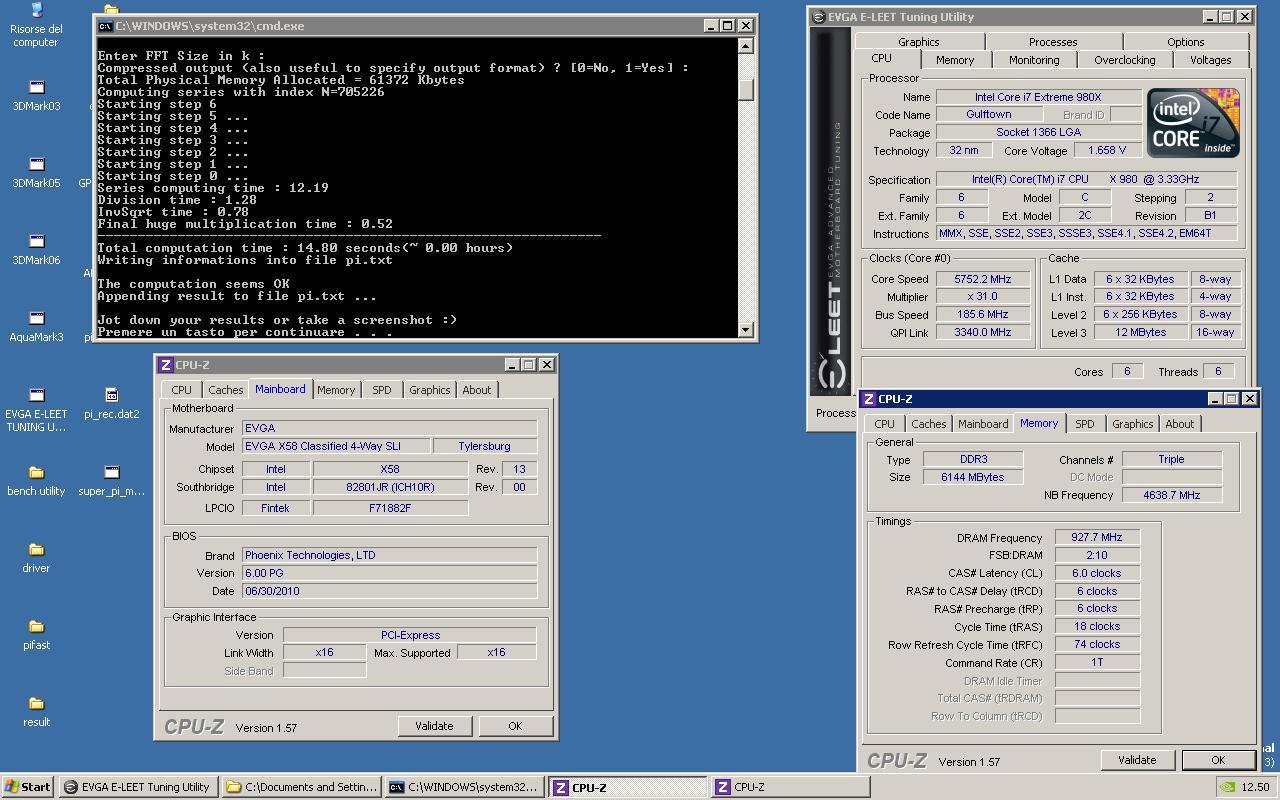
Task: Click cmd window scroll up arrow
Action: [746, 45]
